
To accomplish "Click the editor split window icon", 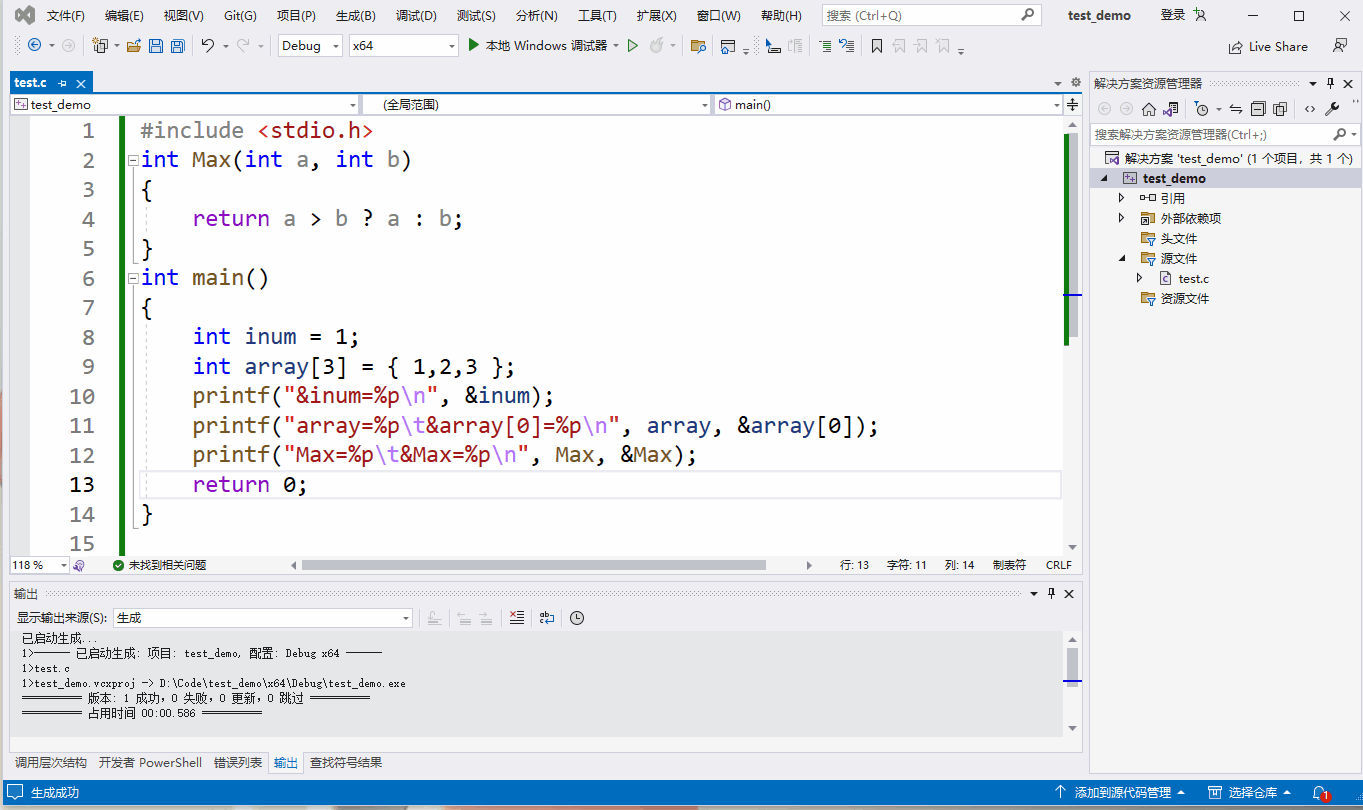I will click(x=1073, y=104).
